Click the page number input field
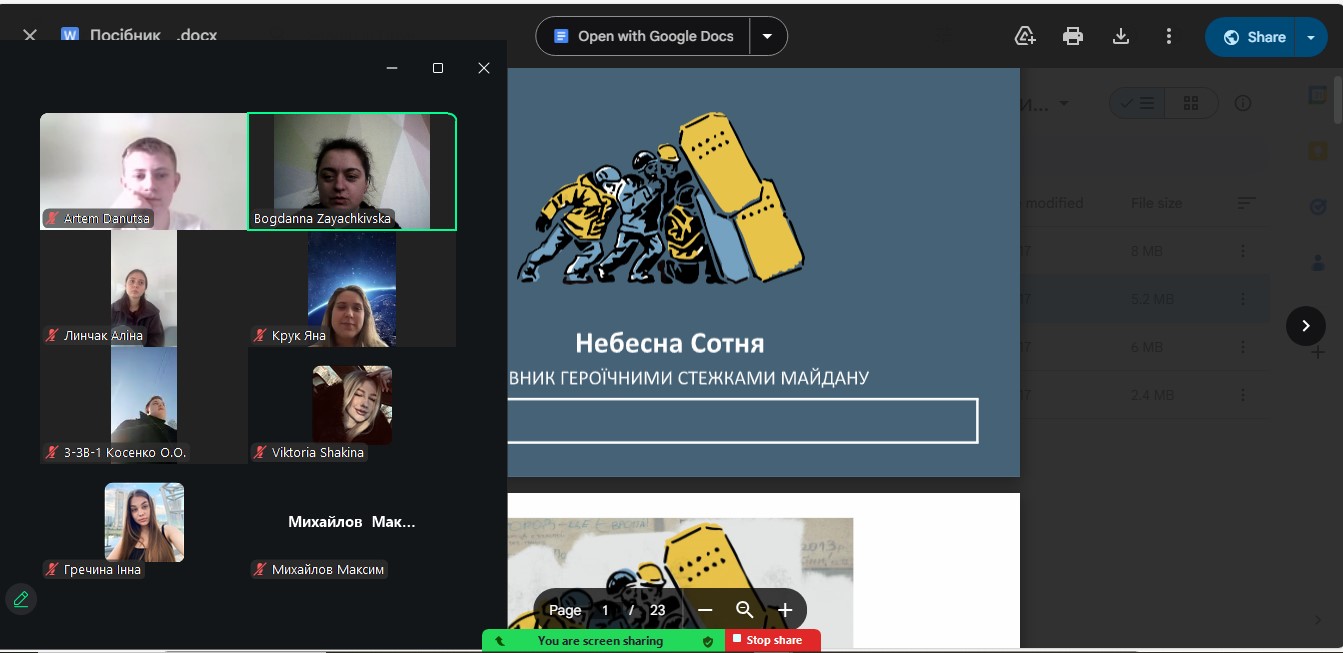1343x653 pixels. [x=605, y=610]
